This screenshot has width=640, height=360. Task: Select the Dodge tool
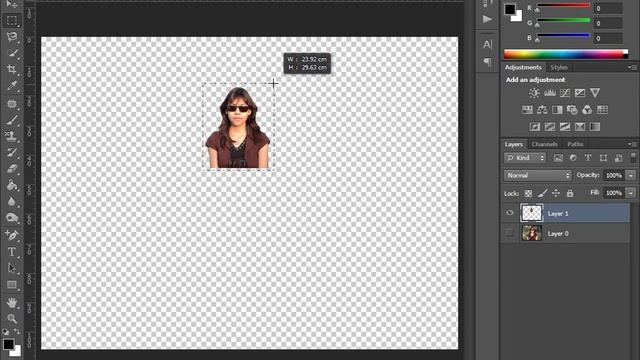[x=12, y=218]
